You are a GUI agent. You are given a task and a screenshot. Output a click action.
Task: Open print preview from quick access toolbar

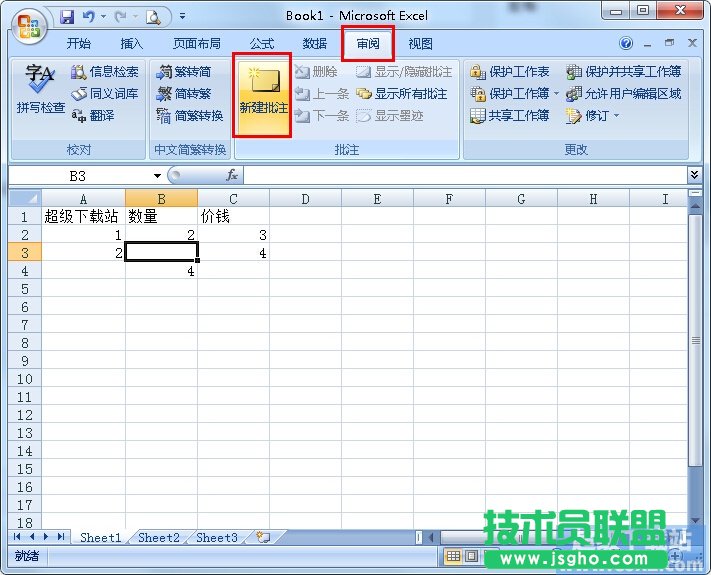pyautogui.click(x=153, y=17)
